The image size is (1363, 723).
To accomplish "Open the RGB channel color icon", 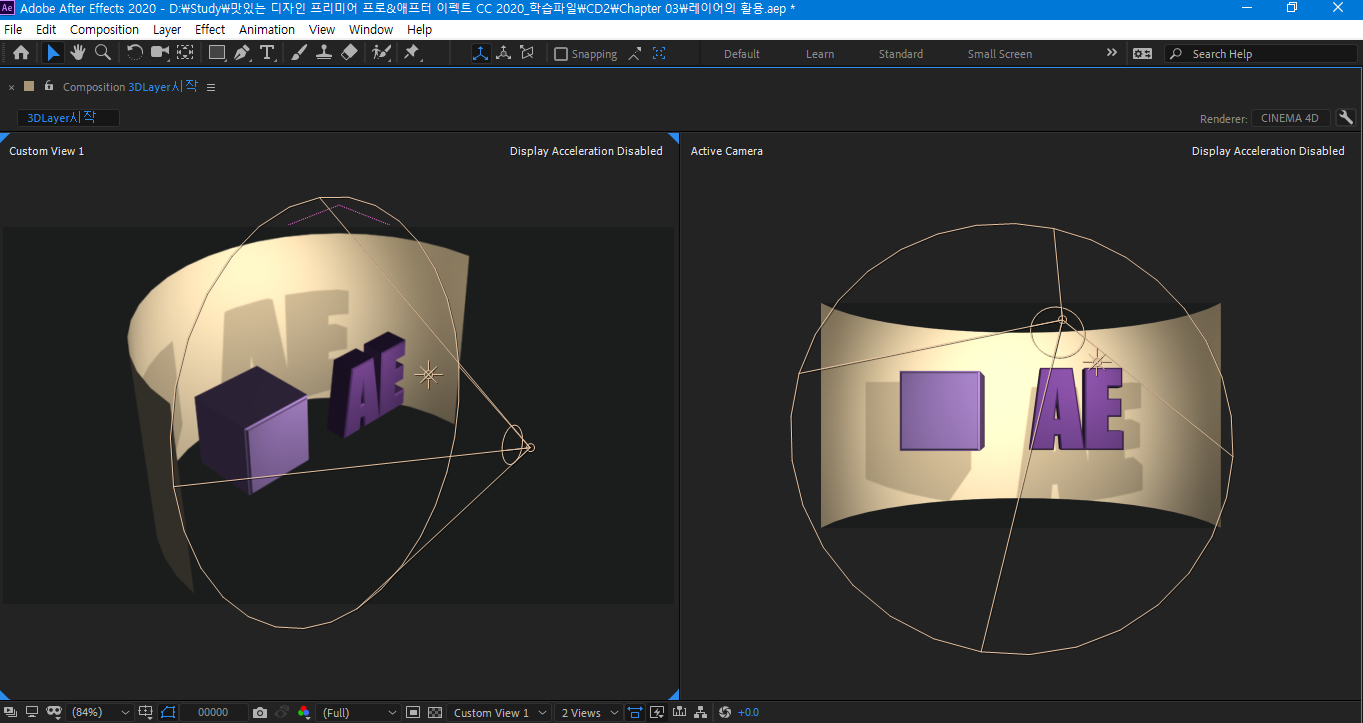I will (304, 712).
